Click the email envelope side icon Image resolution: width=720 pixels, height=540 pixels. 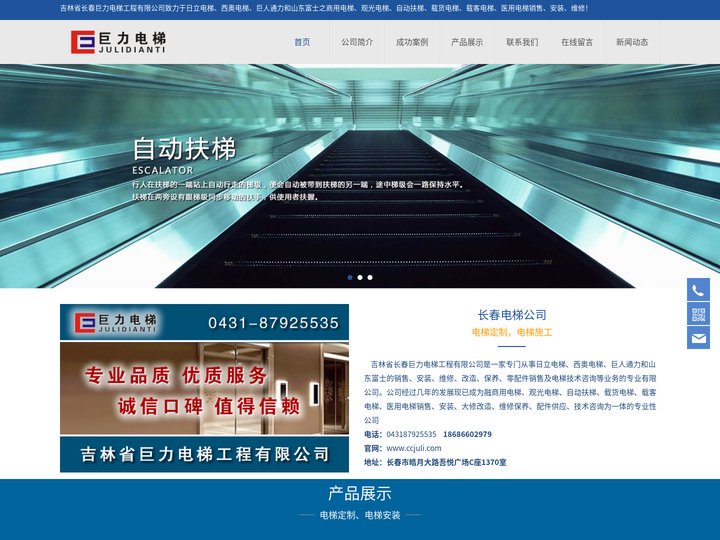(x=698, y=338)
